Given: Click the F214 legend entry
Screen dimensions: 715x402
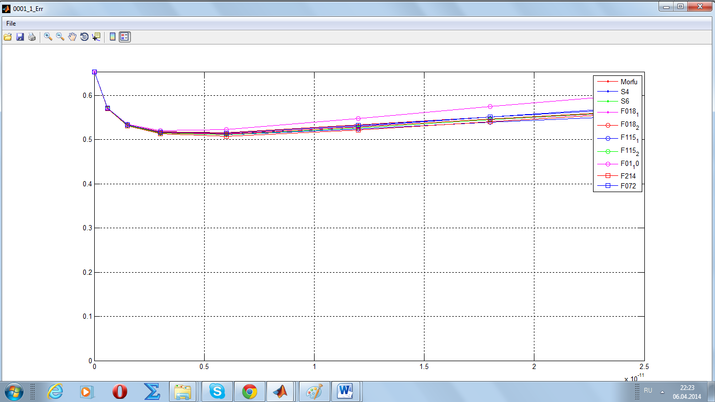Looking at the screenshot, I should coord(627,176).
